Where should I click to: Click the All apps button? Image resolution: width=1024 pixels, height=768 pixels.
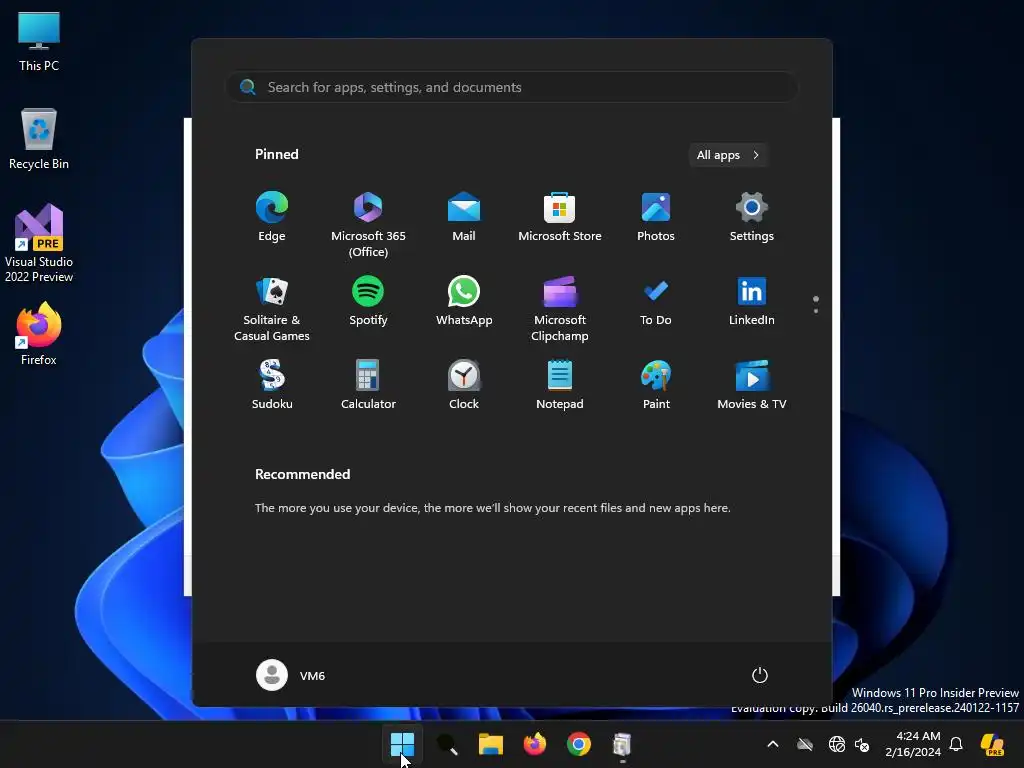[728, 155]
